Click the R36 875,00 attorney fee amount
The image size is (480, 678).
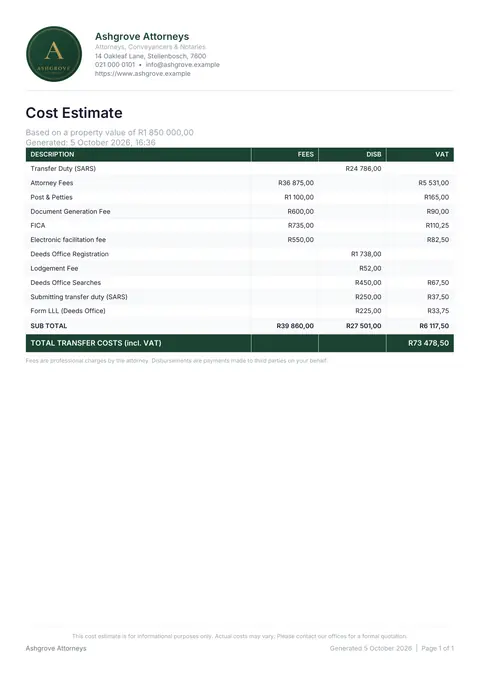click(x=296, y=183)
